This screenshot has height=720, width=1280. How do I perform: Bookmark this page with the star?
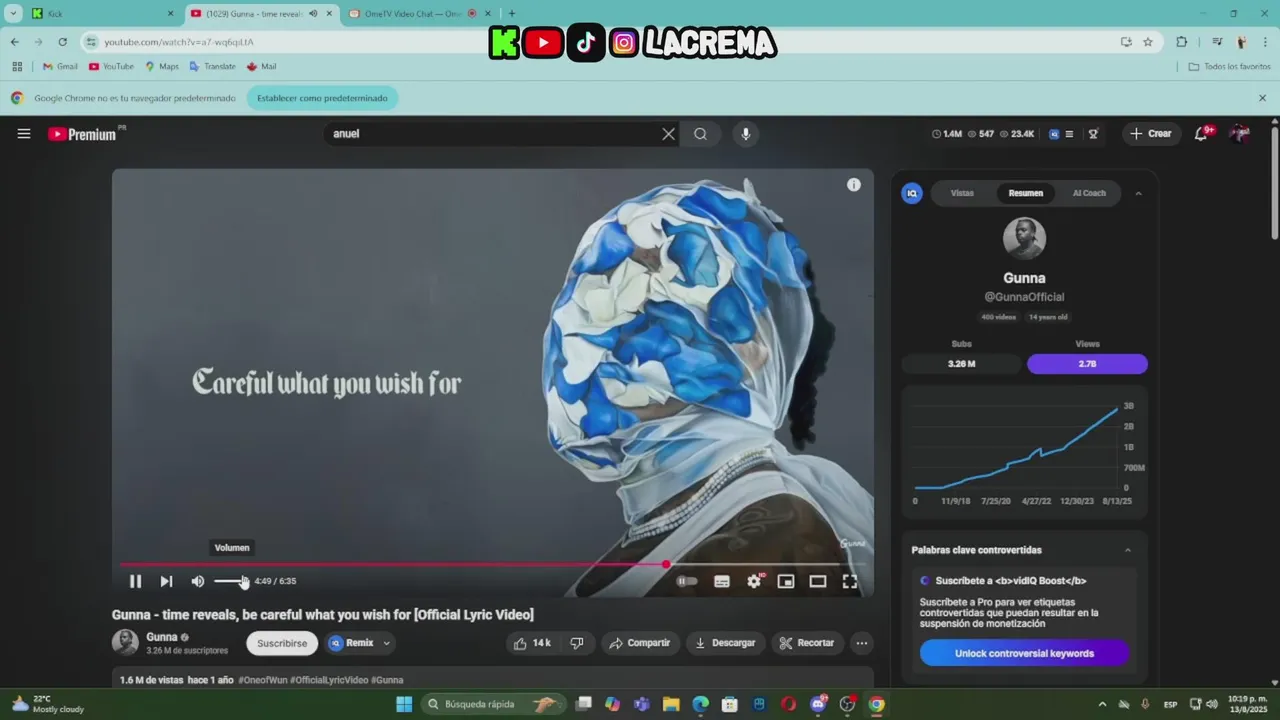tap(1148, 42)
